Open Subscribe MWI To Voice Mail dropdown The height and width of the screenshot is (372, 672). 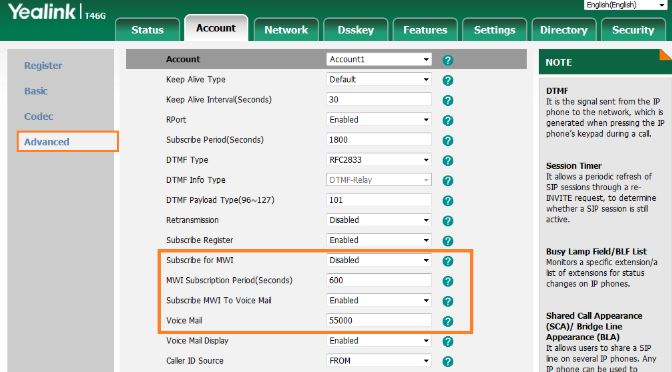pyautogui.click(x=379, y=300)
